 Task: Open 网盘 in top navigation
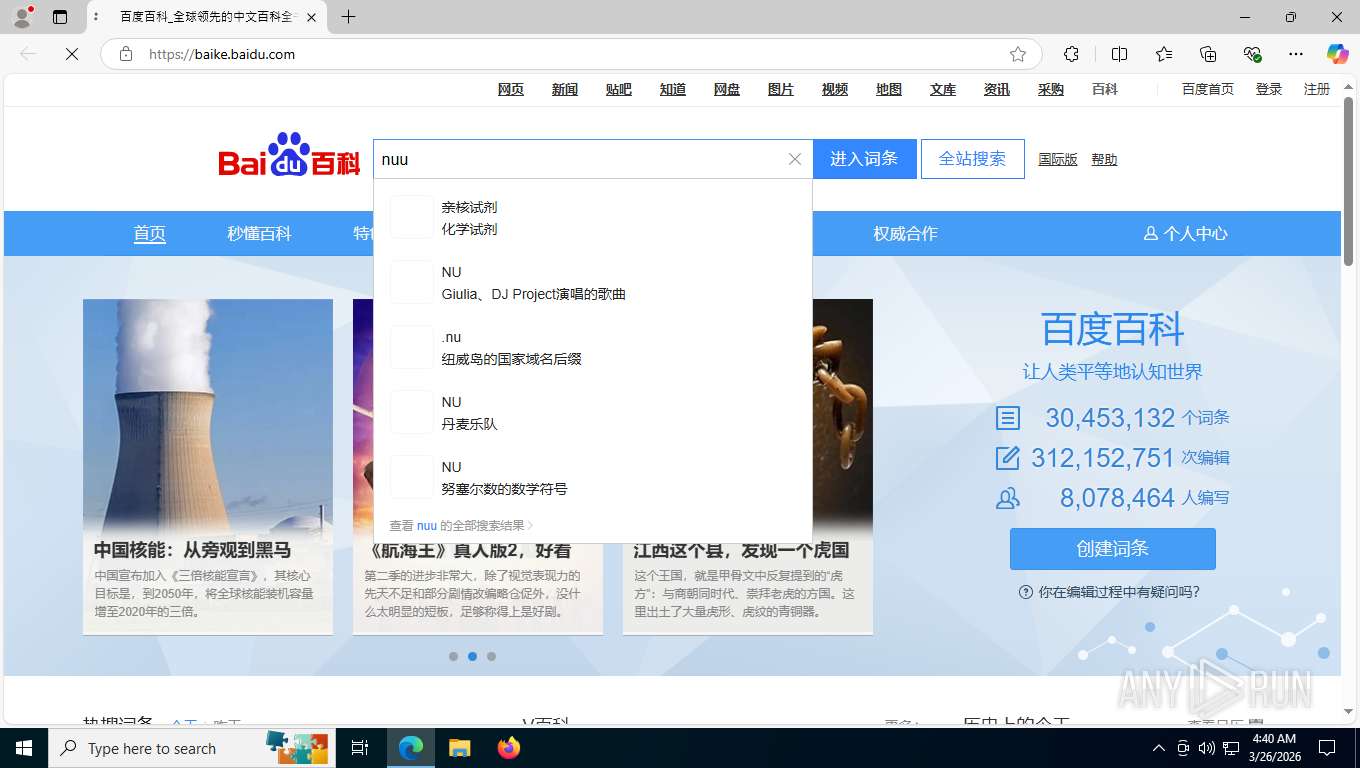point(727,89)
